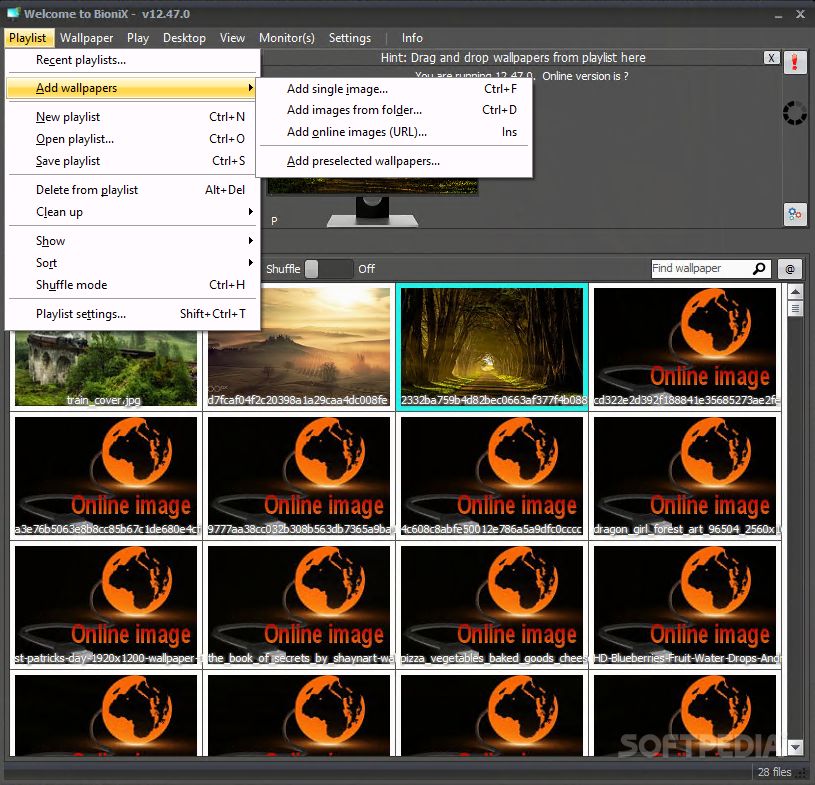This screenshot has width=815, height=785.
Task: Select the train_cover.jpg thumbnail
Action: [106, 368]
